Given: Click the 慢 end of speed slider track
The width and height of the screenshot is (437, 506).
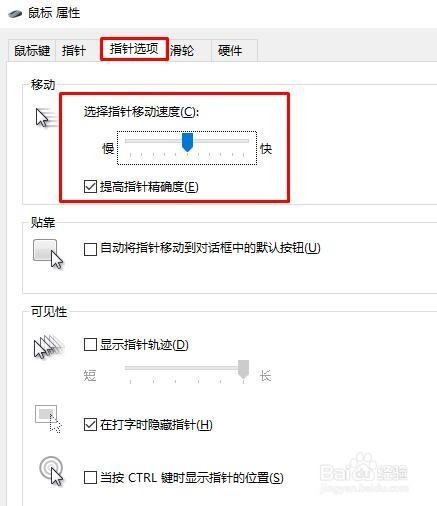Looking at the screenshot, I should (x=129, y=141).
